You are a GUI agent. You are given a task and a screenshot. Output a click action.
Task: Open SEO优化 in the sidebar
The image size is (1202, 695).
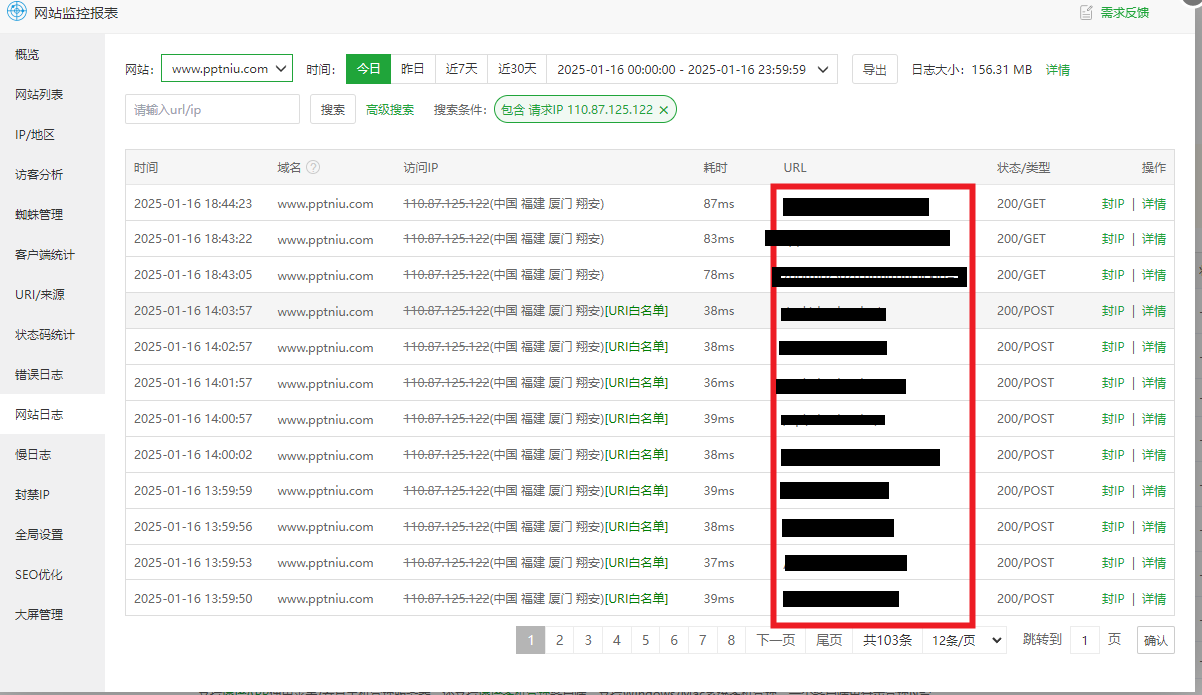[52, 574]
